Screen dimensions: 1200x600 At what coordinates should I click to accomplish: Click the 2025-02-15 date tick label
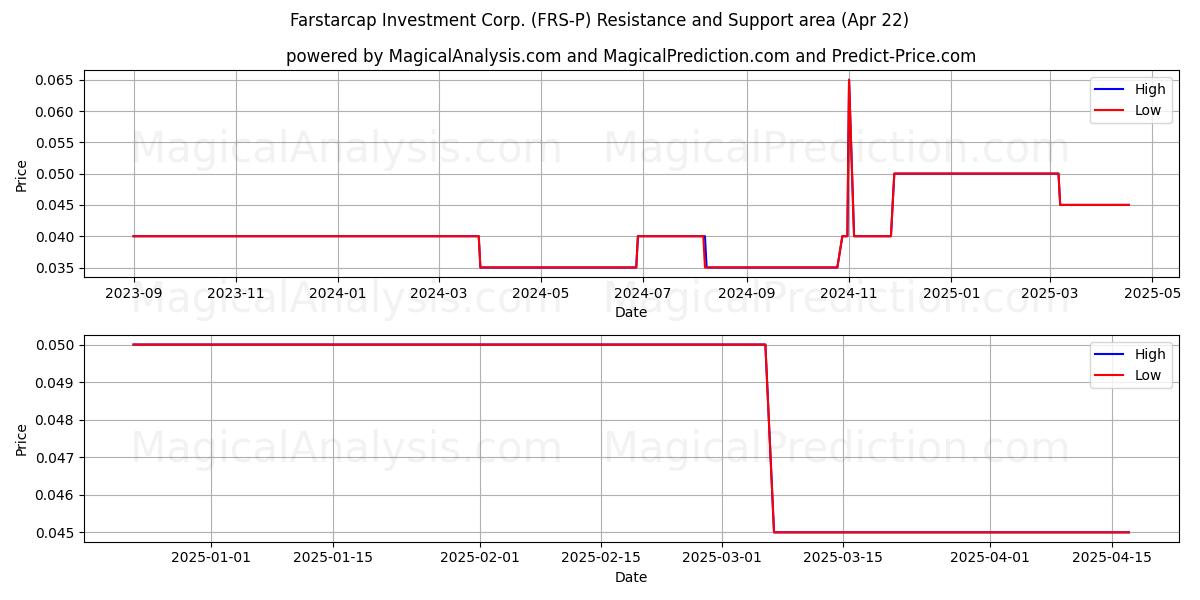(x=601, y=558)
